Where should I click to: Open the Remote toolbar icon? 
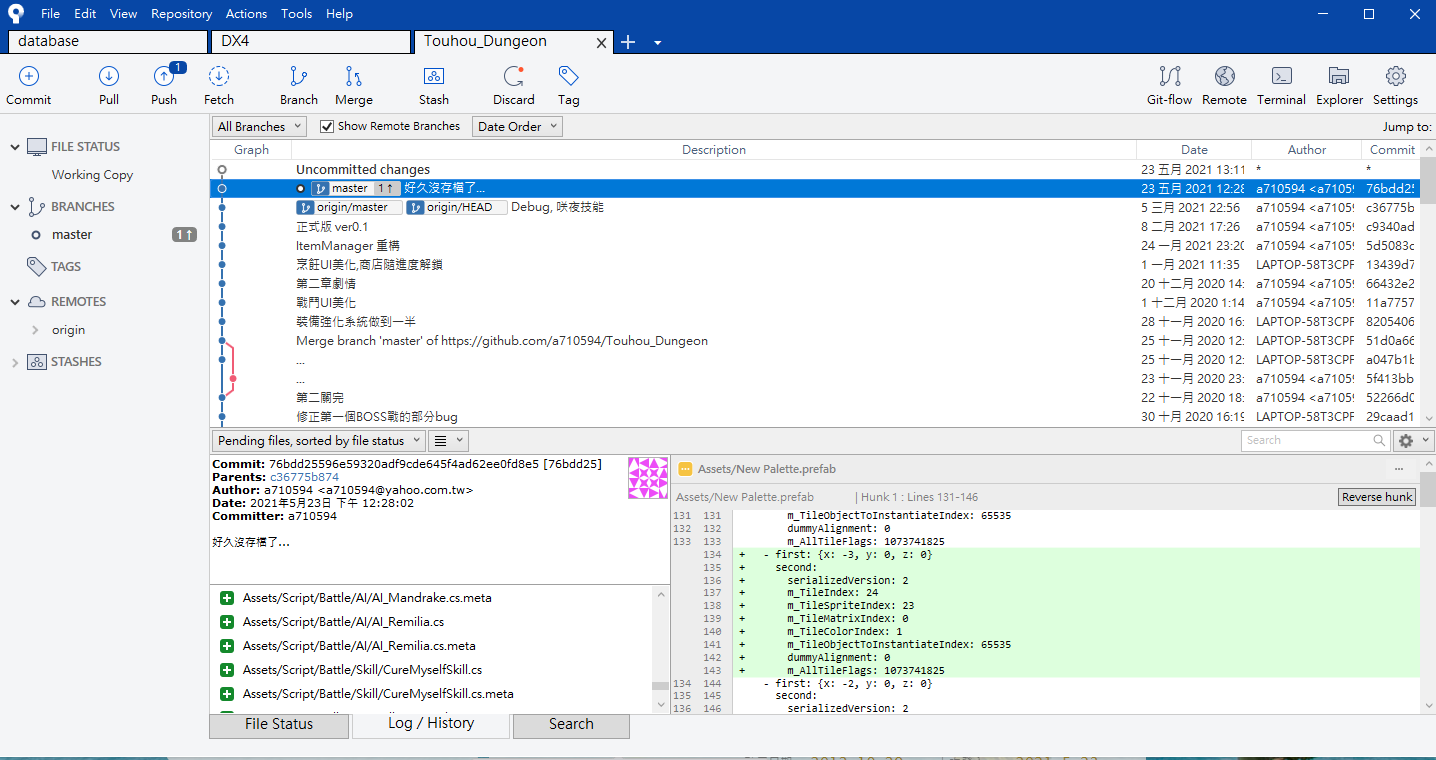[1224, 76]
